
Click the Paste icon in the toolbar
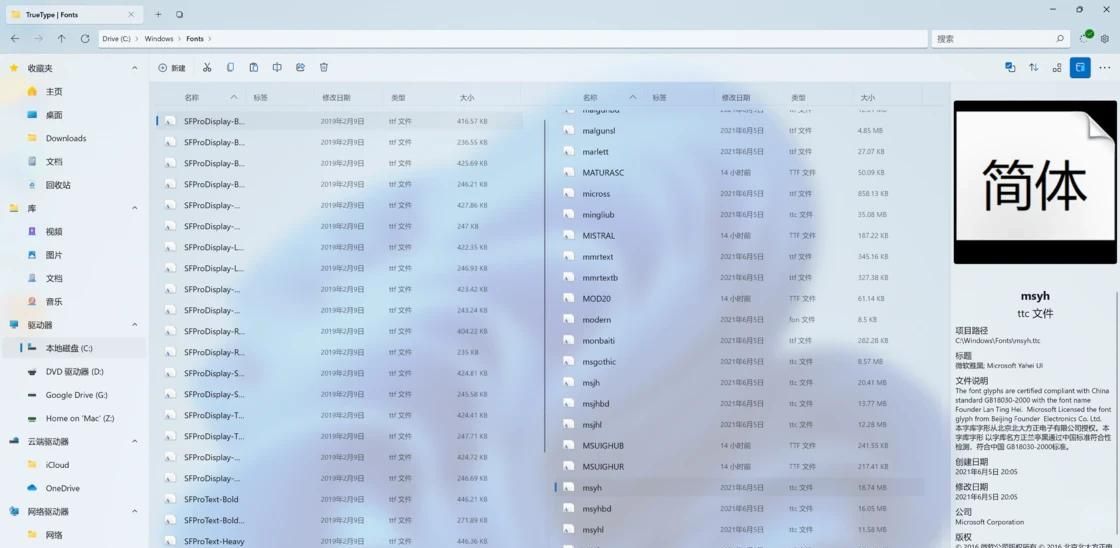254,67
